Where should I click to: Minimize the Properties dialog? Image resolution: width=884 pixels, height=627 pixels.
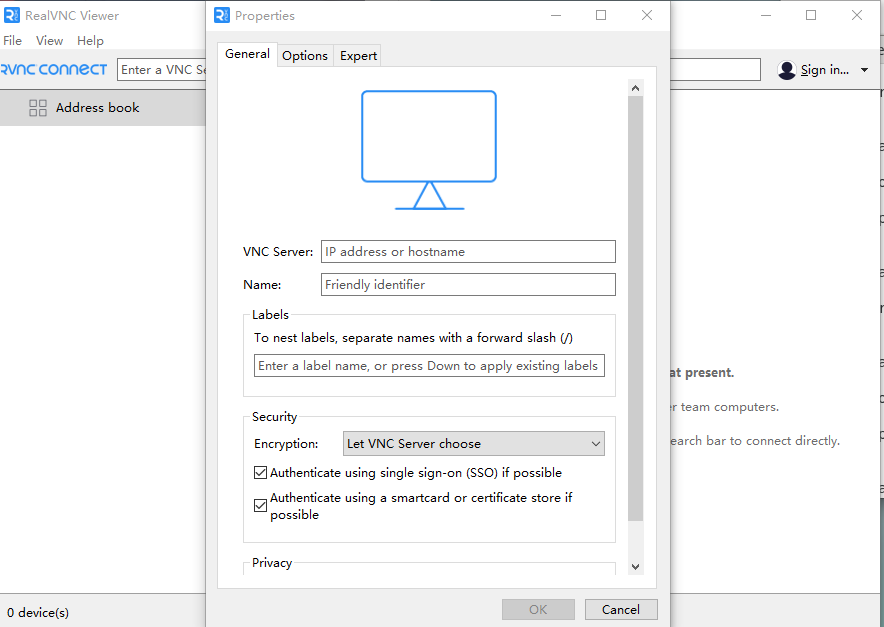556,15
